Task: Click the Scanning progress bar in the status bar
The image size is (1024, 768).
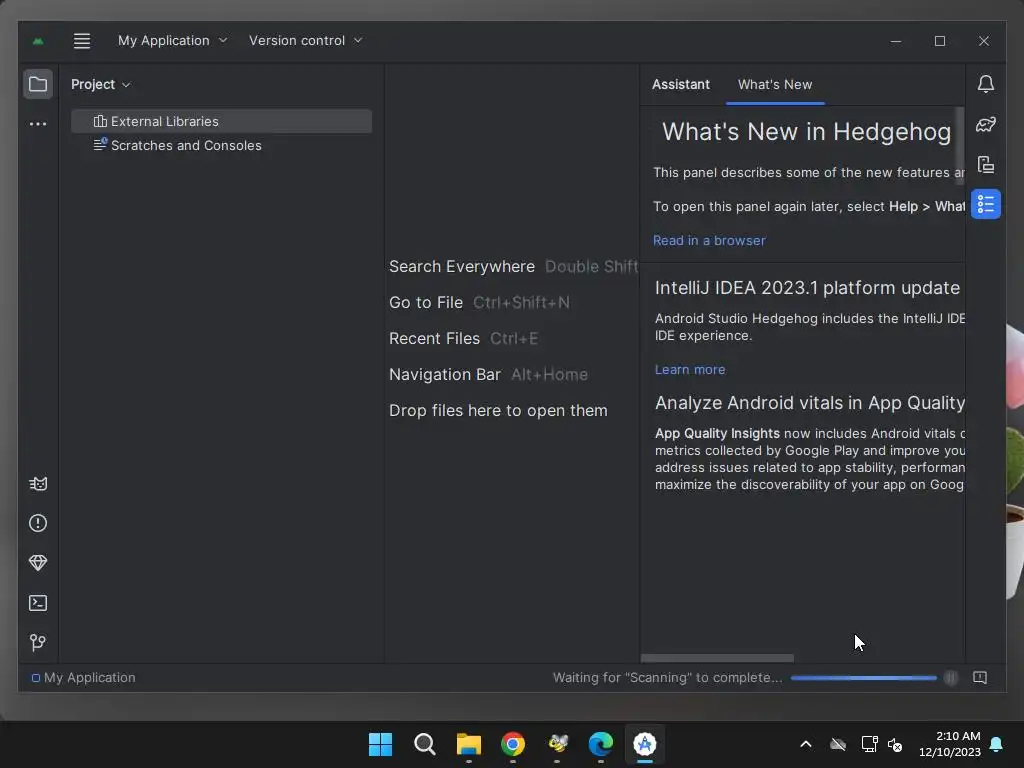Action: (x=863, y=678)
